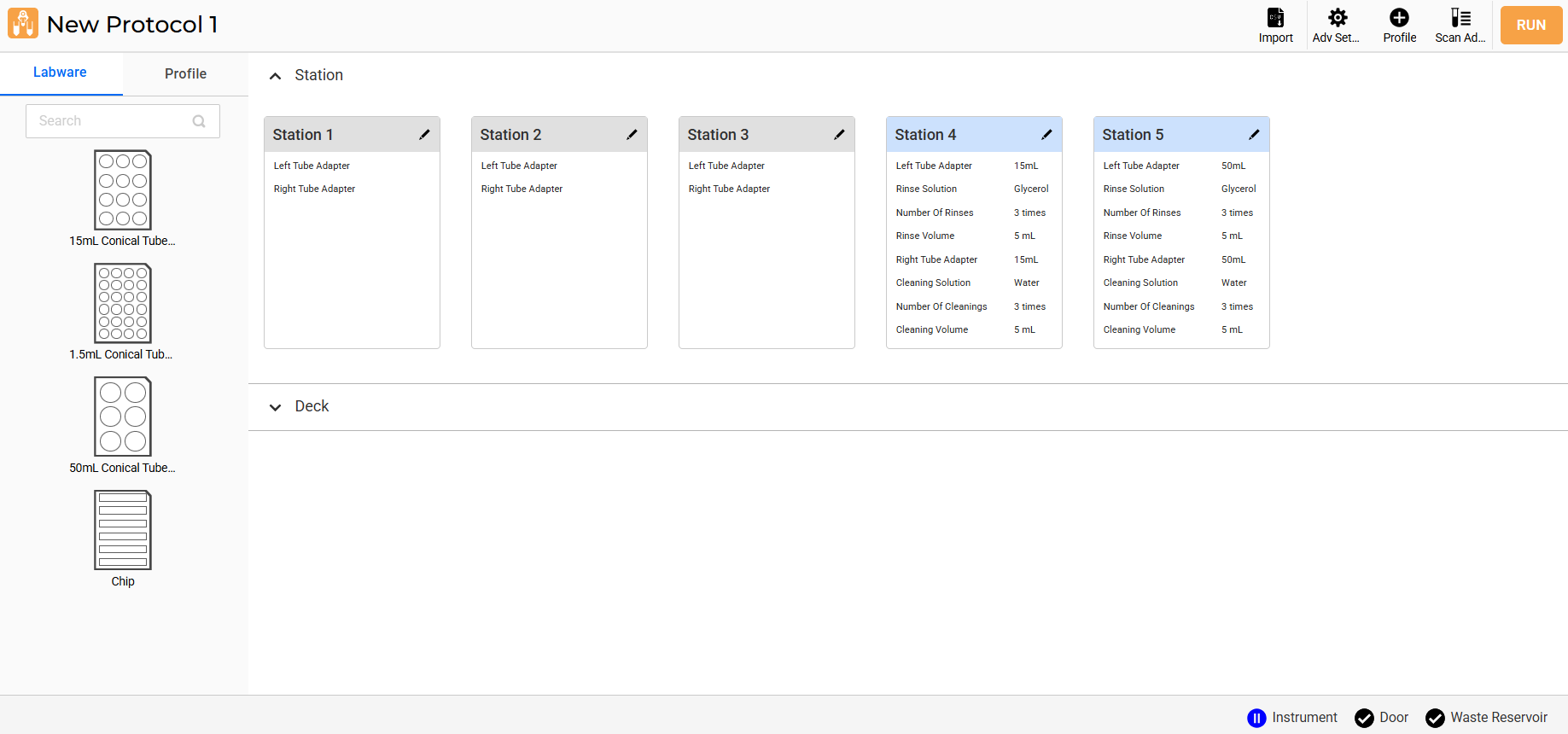Edit Station 2 with pencil icon
The image size is (1568, 734).
(x=632, y=135)
